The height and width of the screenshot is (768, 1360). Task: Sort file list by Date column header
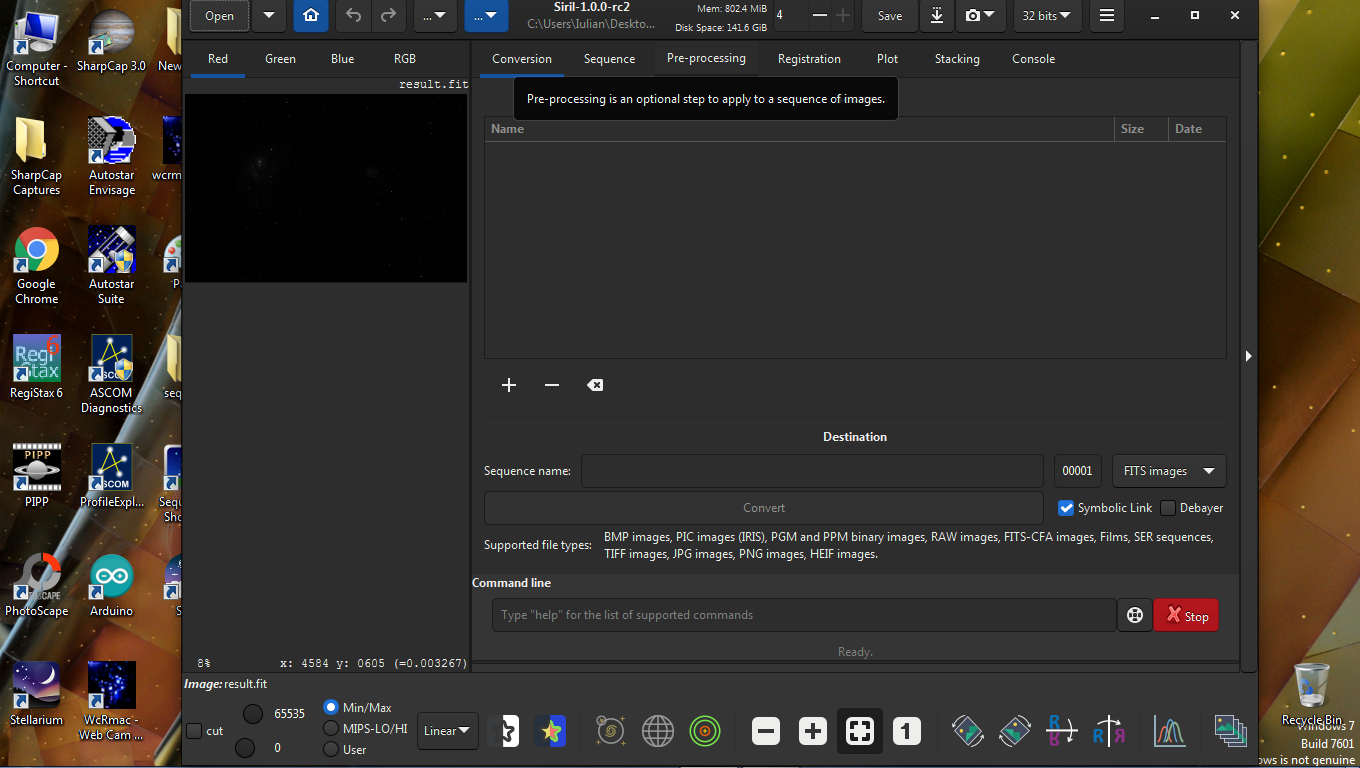point(1197,129)
